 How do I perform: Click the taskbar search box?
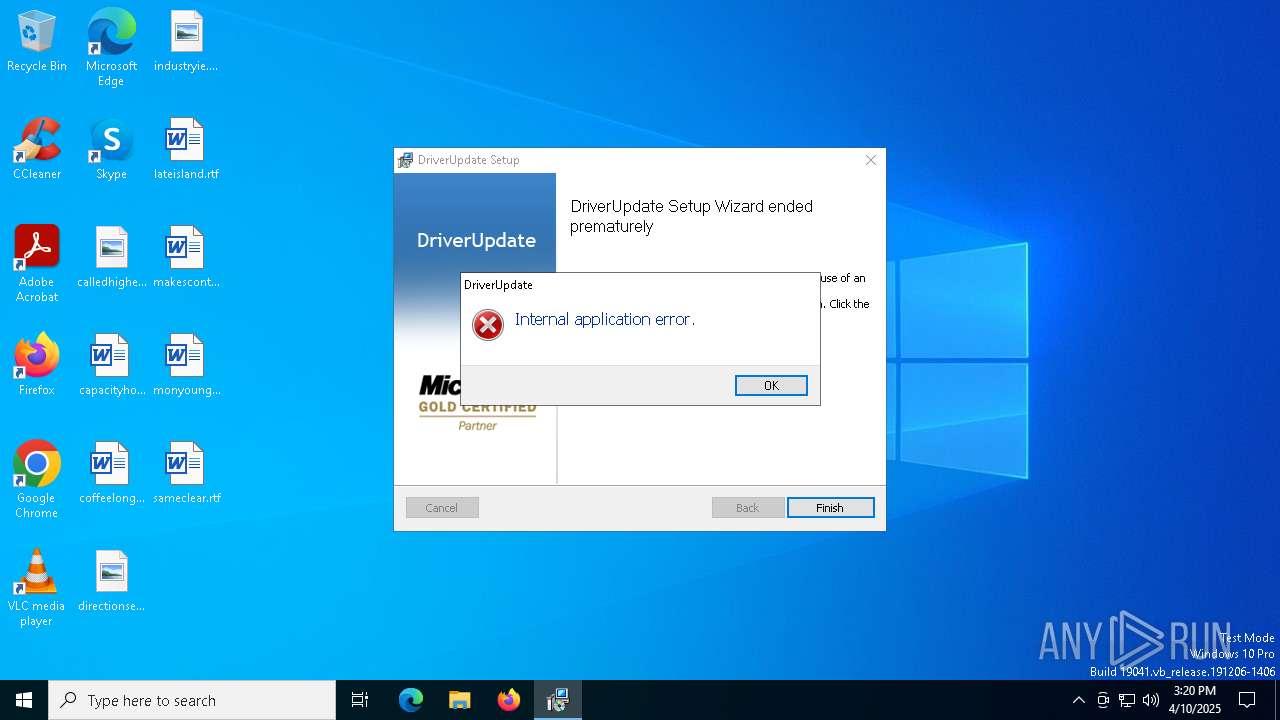[192, 700]
